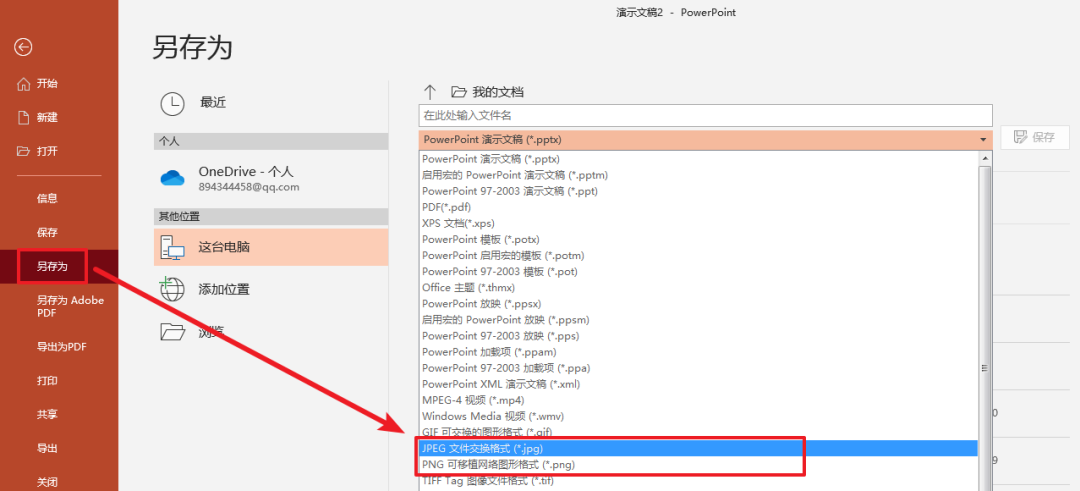1080x491 pixels.
Task: Click the home icon next to 开始
Action: point(23,83)
